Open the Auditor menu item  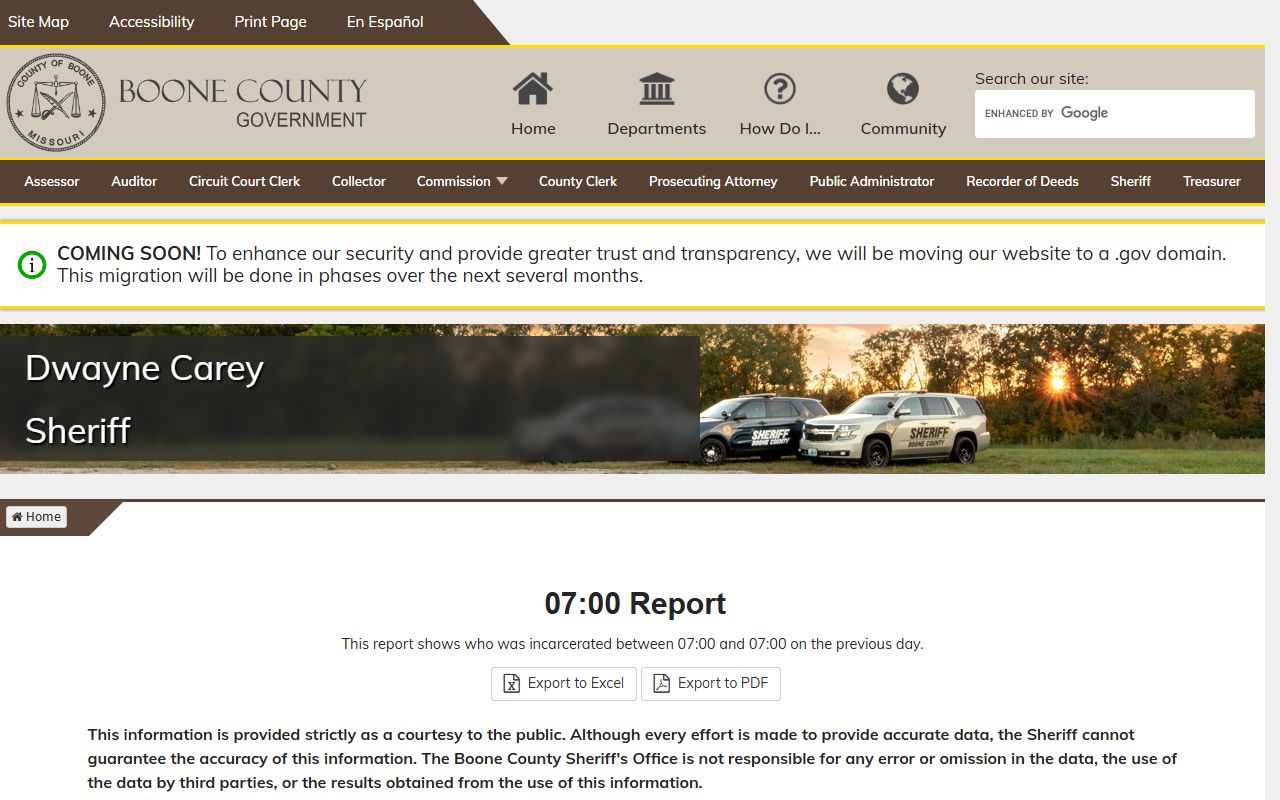134,181
